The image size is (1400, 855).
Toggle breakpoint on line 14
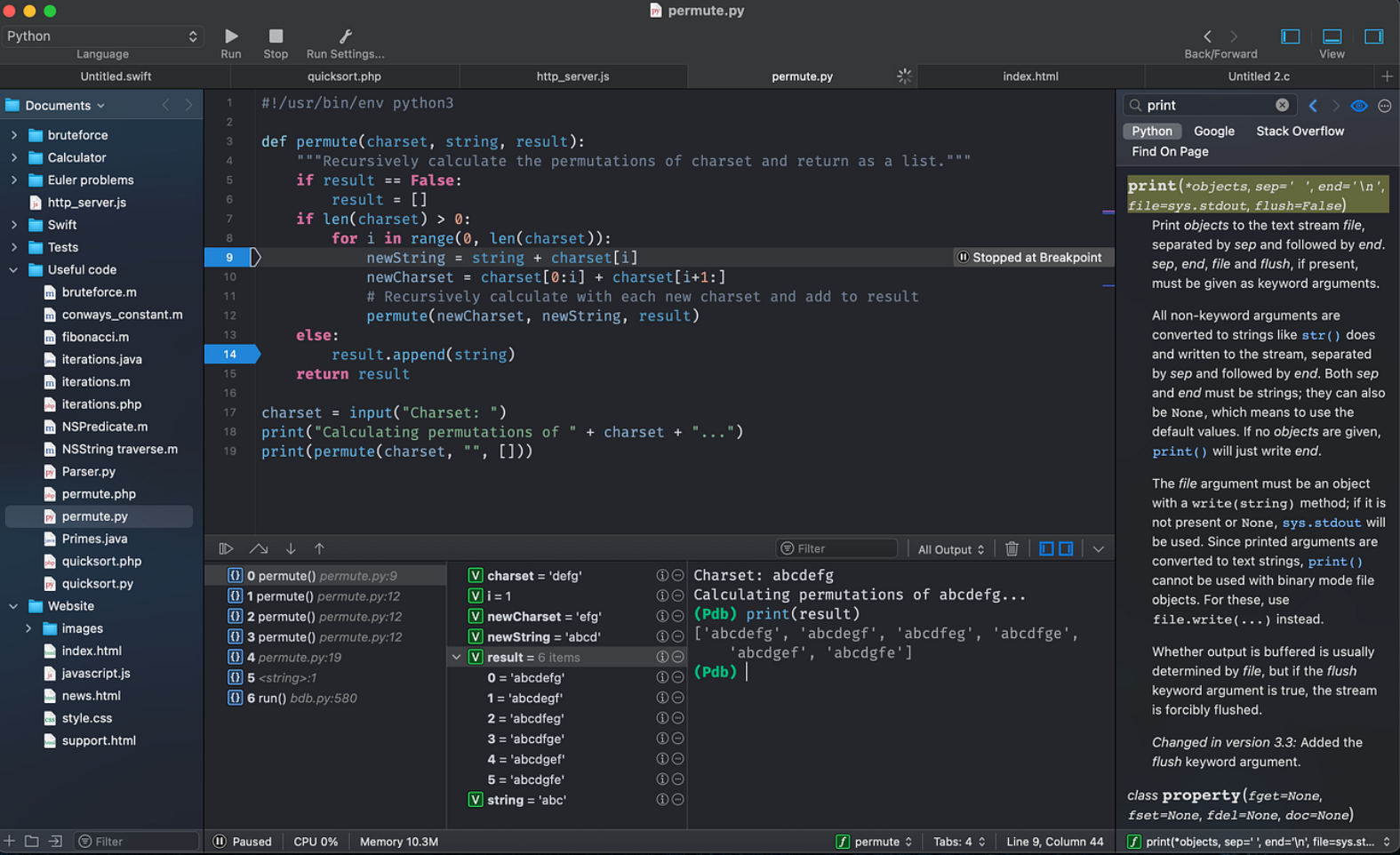click(229, 355)
